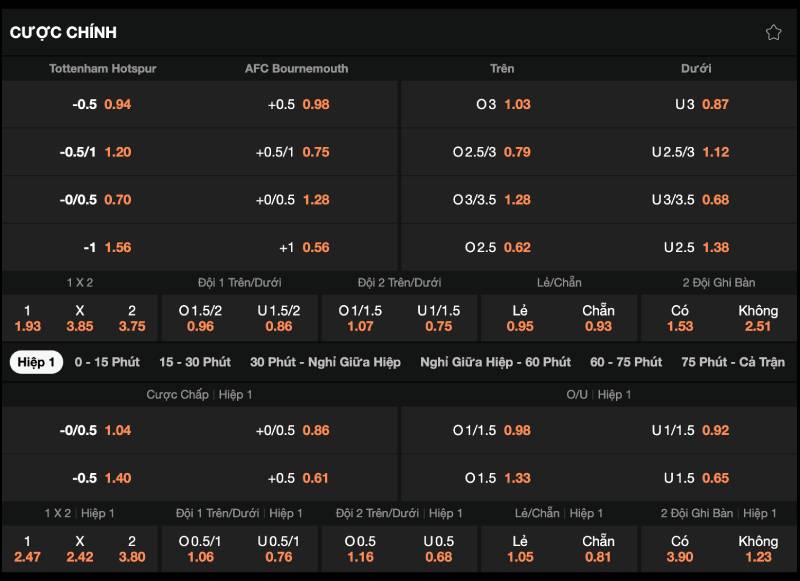800x581 pixels.
Task: Select the Hiệp 1 tab
Action: (36, 362)
